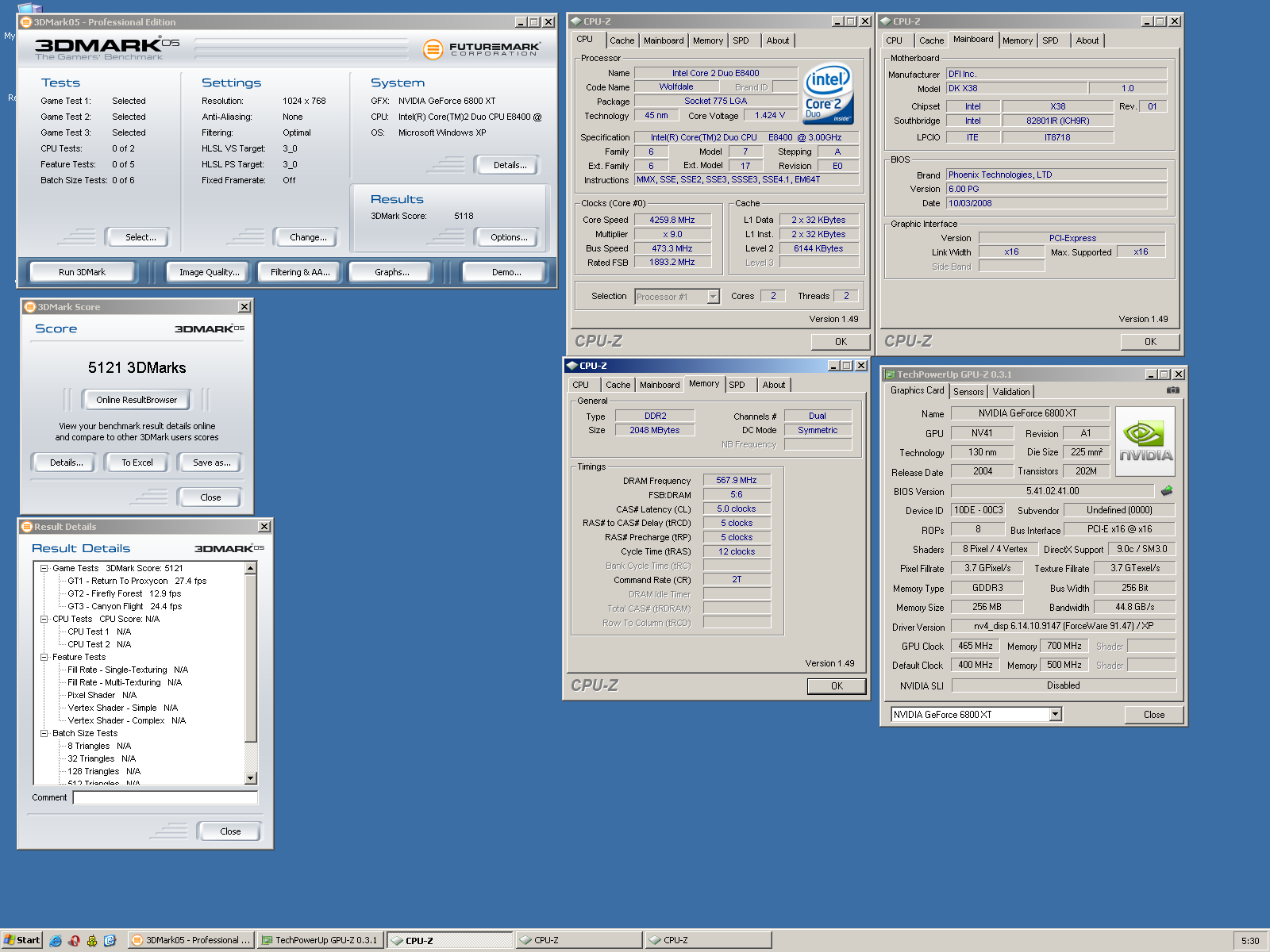This screenshot has width=1270, height=952.
Task: Collapse the Feature Tests tree node
Action: pyautogui.click(x=44, y=657)
